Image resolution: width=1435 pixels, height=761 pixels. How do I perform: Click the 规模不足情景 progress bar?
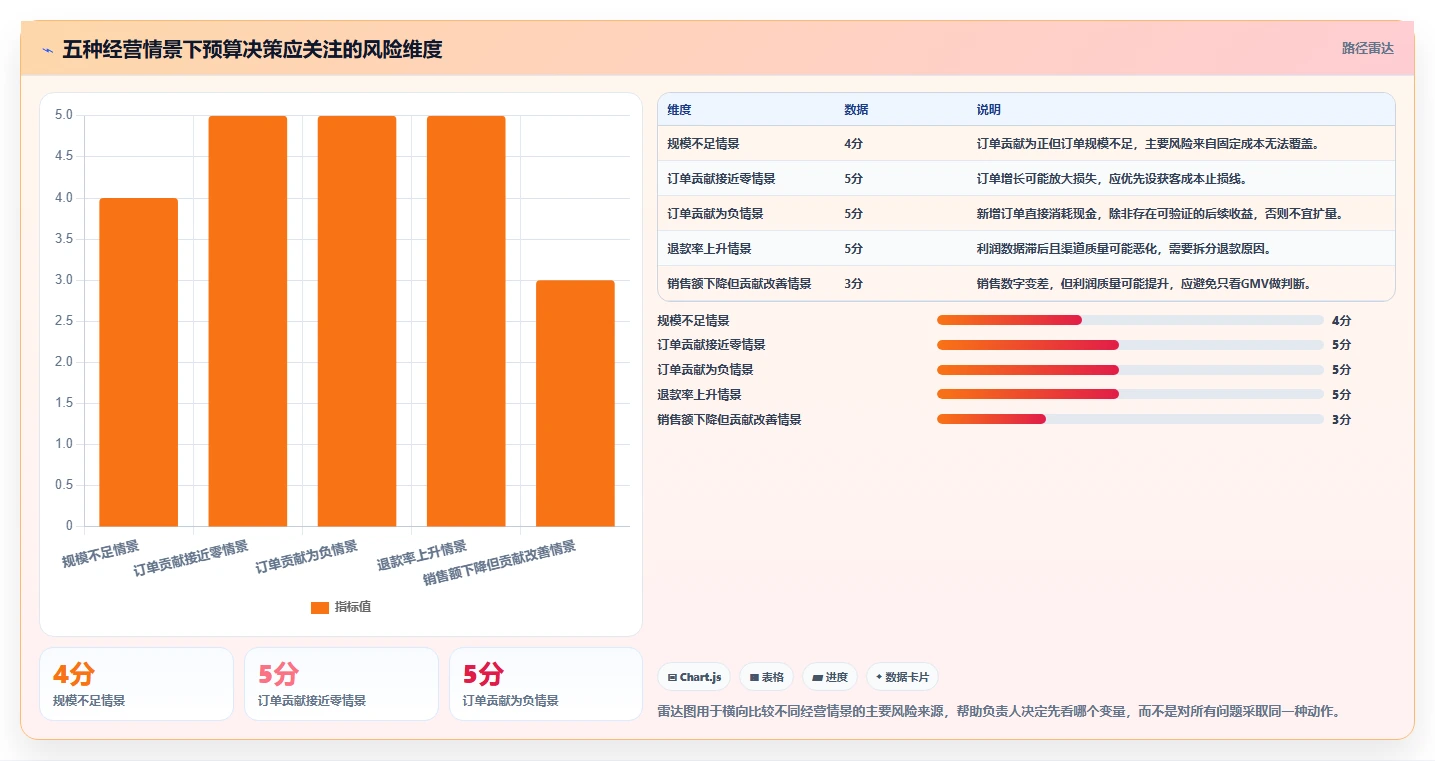coord(1130,320)
